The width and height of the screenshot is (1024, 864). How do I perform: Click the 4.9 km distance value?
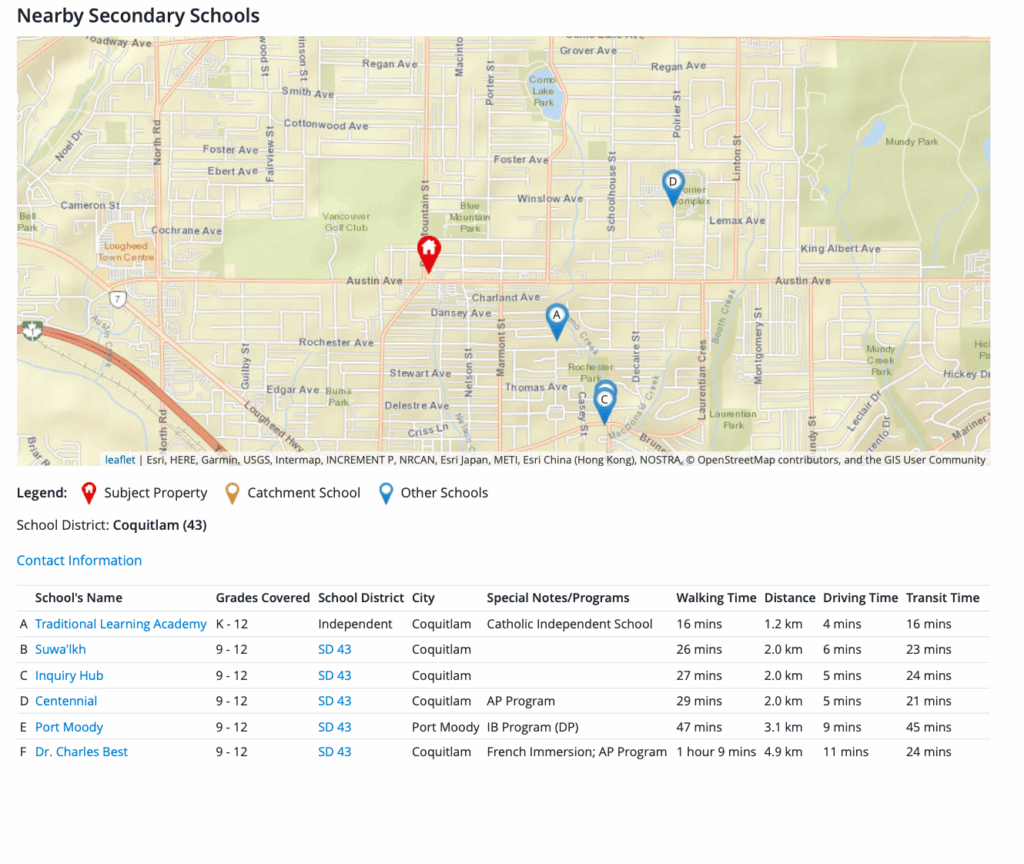point(783,752)
